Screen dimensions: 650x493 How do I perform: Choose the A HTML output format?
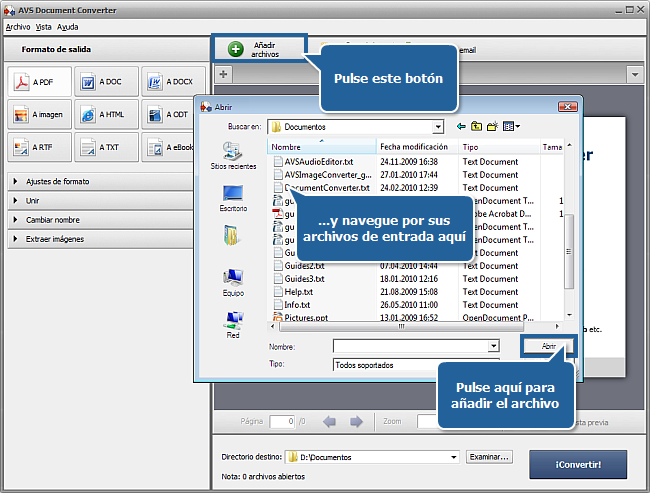106,114
